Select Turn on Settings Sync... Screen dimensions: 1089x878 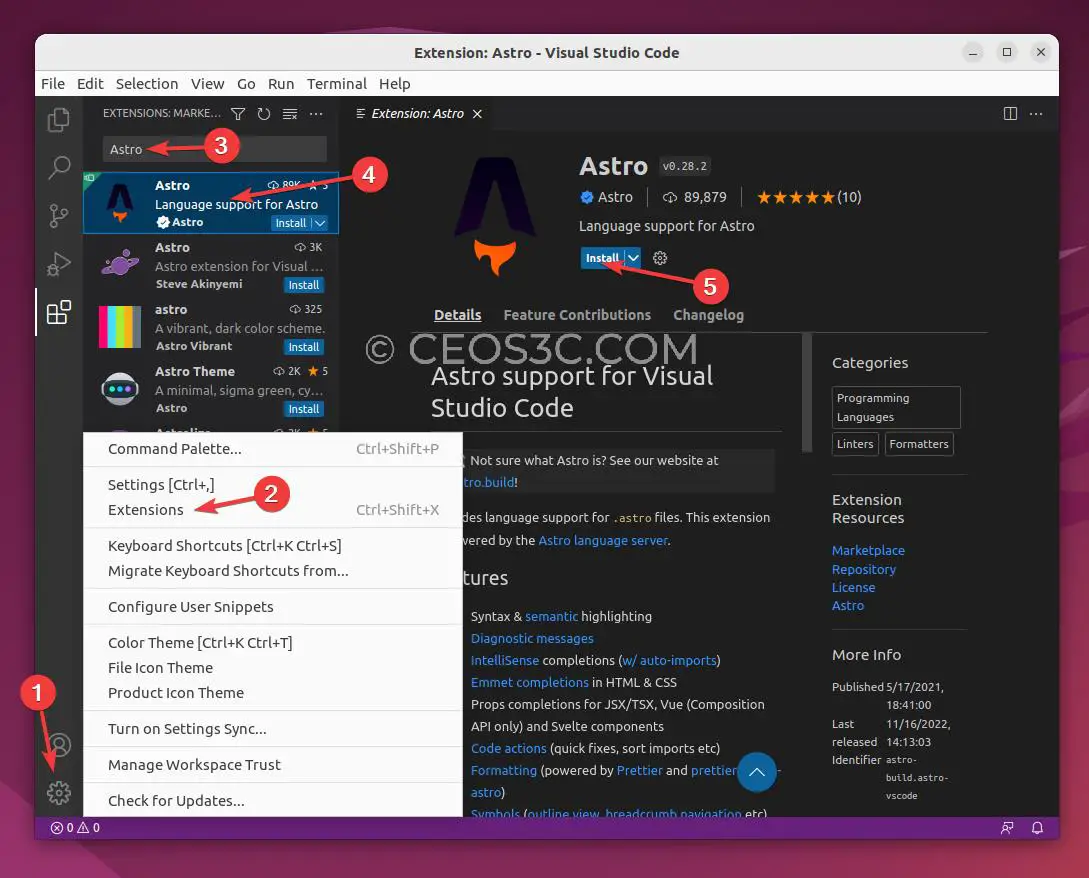click(273, 729)
